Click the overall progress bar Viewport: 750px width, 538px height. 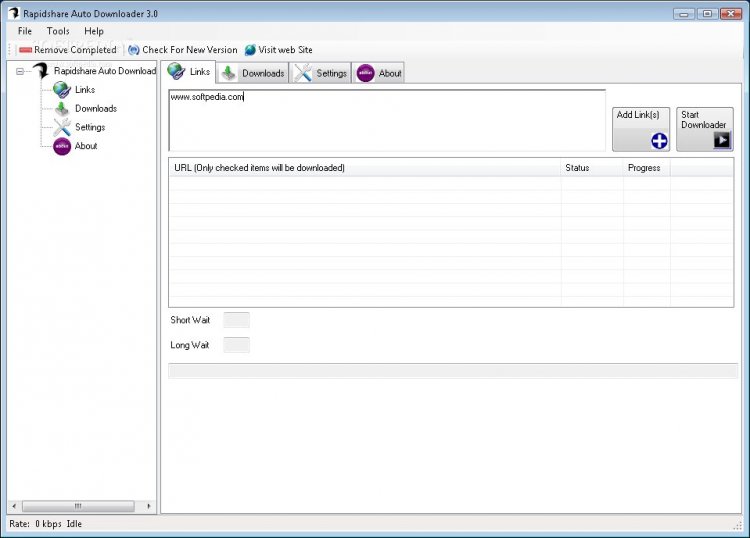[452, 371]
